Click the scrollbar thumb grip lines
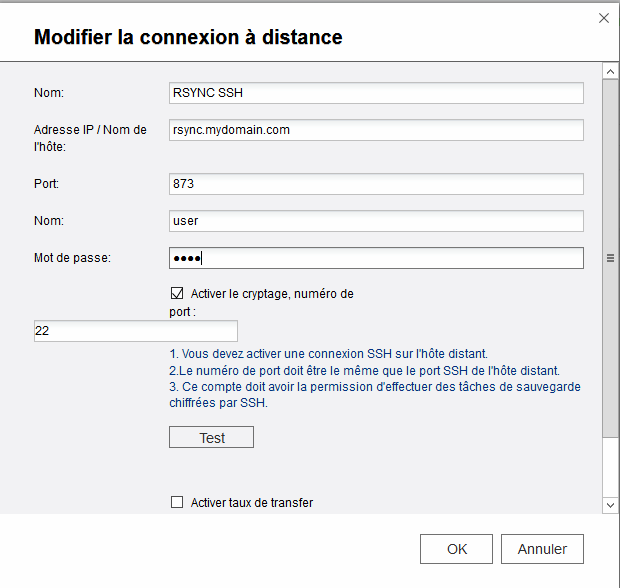This screenshot has width=620, height=588. click(610, 258)
